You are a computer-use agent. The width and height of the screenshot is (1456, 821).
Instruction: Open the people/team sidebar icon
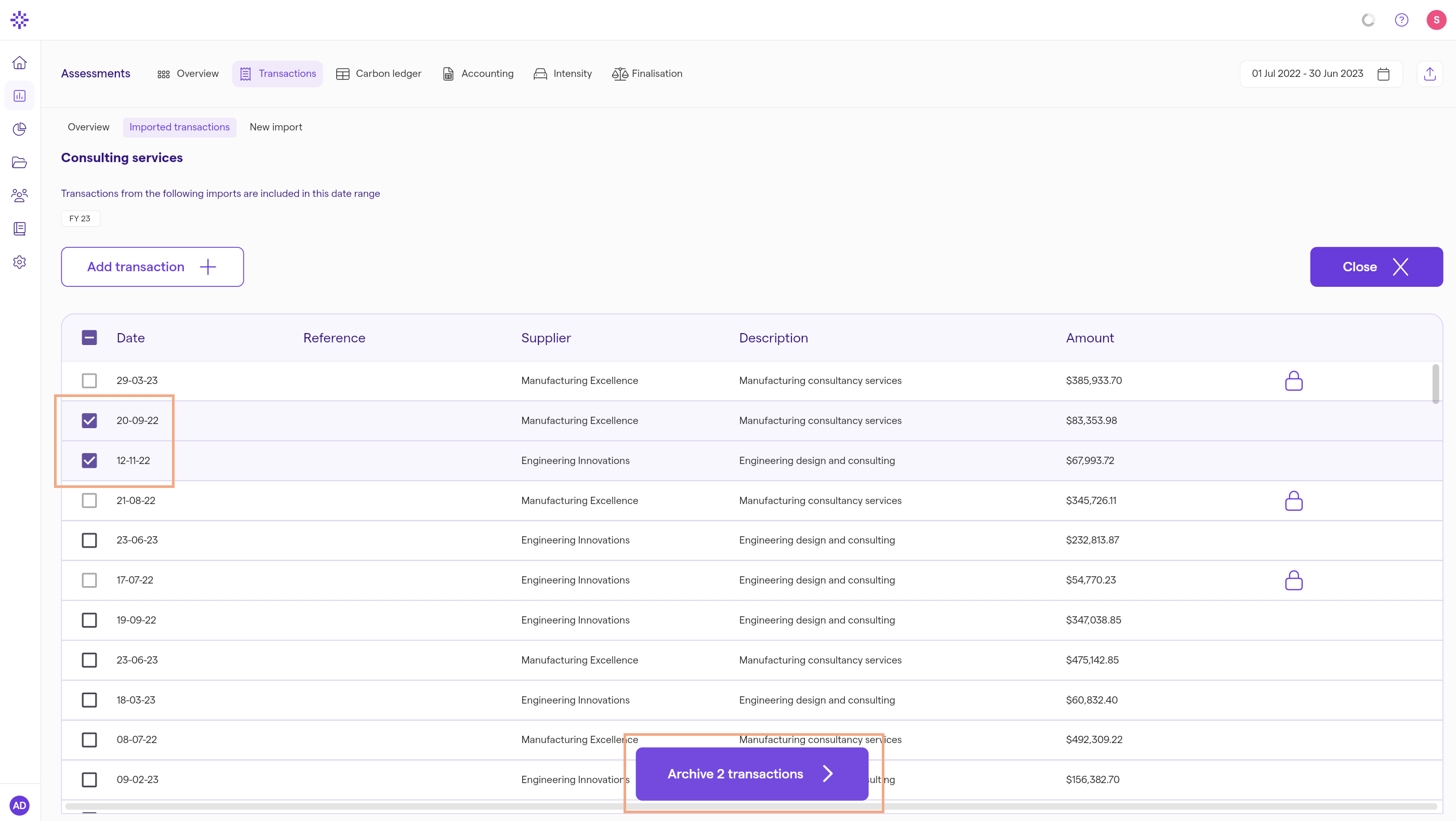[x=20, y=195]
